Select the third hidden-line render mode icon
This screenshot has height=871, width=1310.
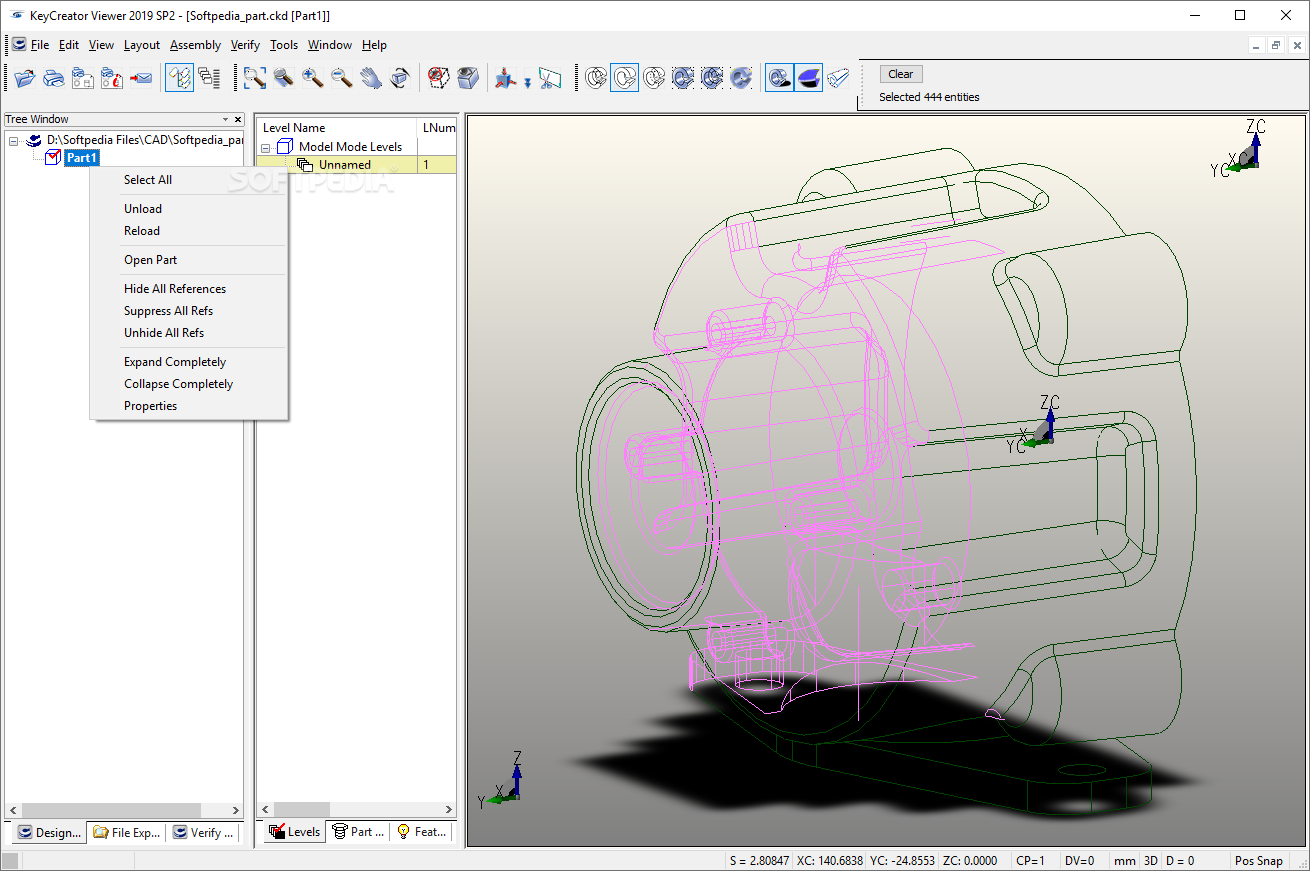[654, 78]
